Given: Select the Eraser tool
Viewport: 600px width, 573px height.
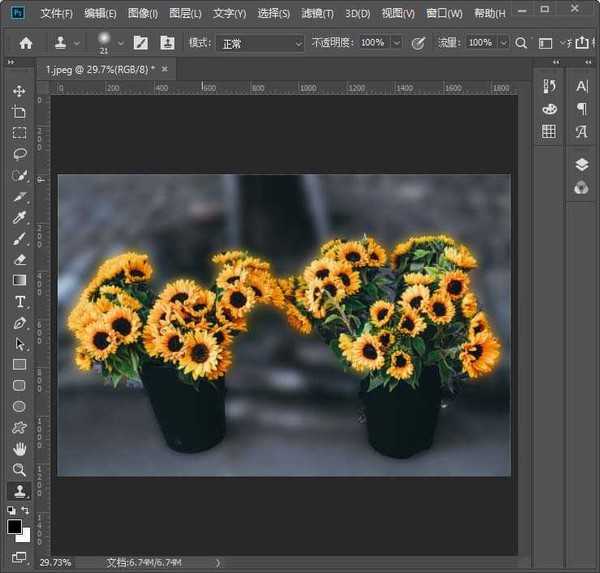Looking at the screenshot, I should pos(19,259).
